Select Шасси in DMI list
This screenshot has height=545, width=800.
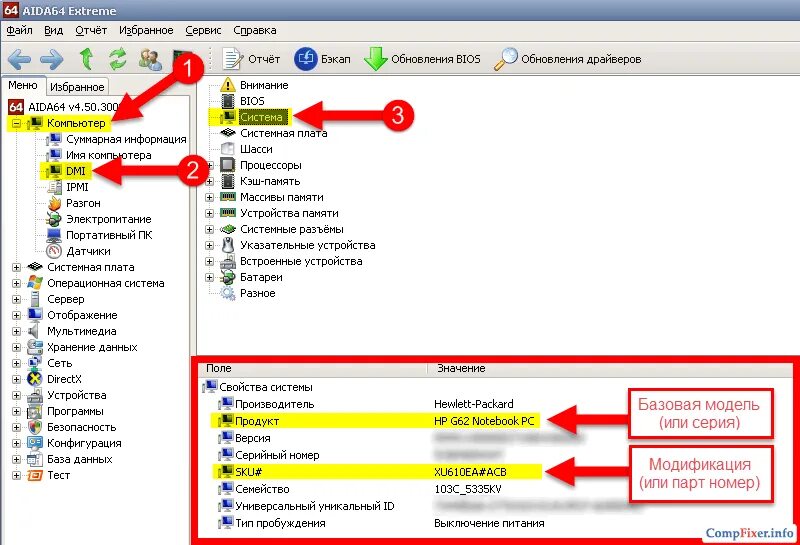(x=256, y=150)
